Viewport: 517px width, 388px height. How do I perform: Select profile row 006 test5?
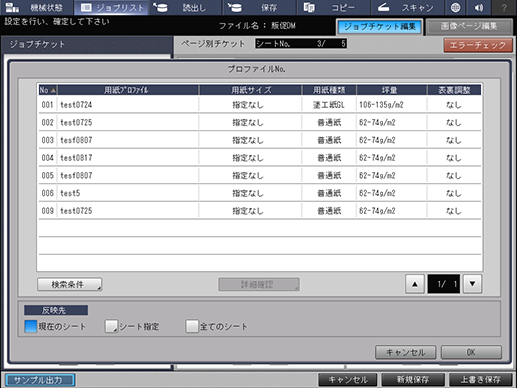pos(260,193)
